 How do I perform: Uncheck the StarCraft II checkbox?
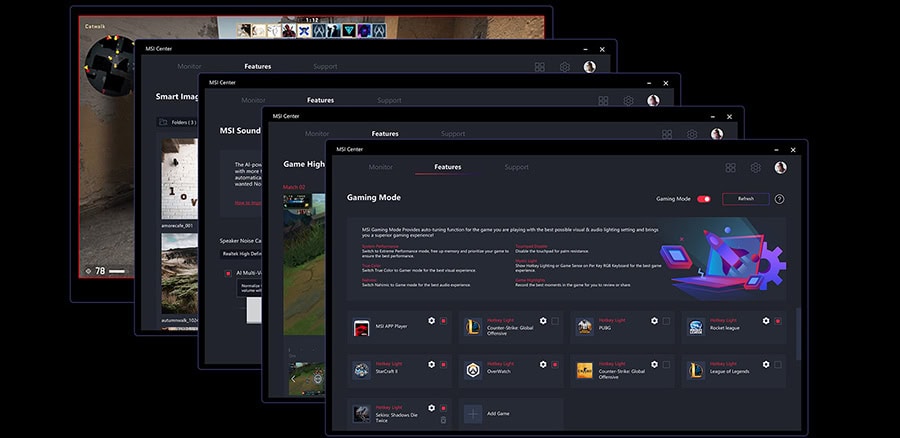click(x=444, y=365)
